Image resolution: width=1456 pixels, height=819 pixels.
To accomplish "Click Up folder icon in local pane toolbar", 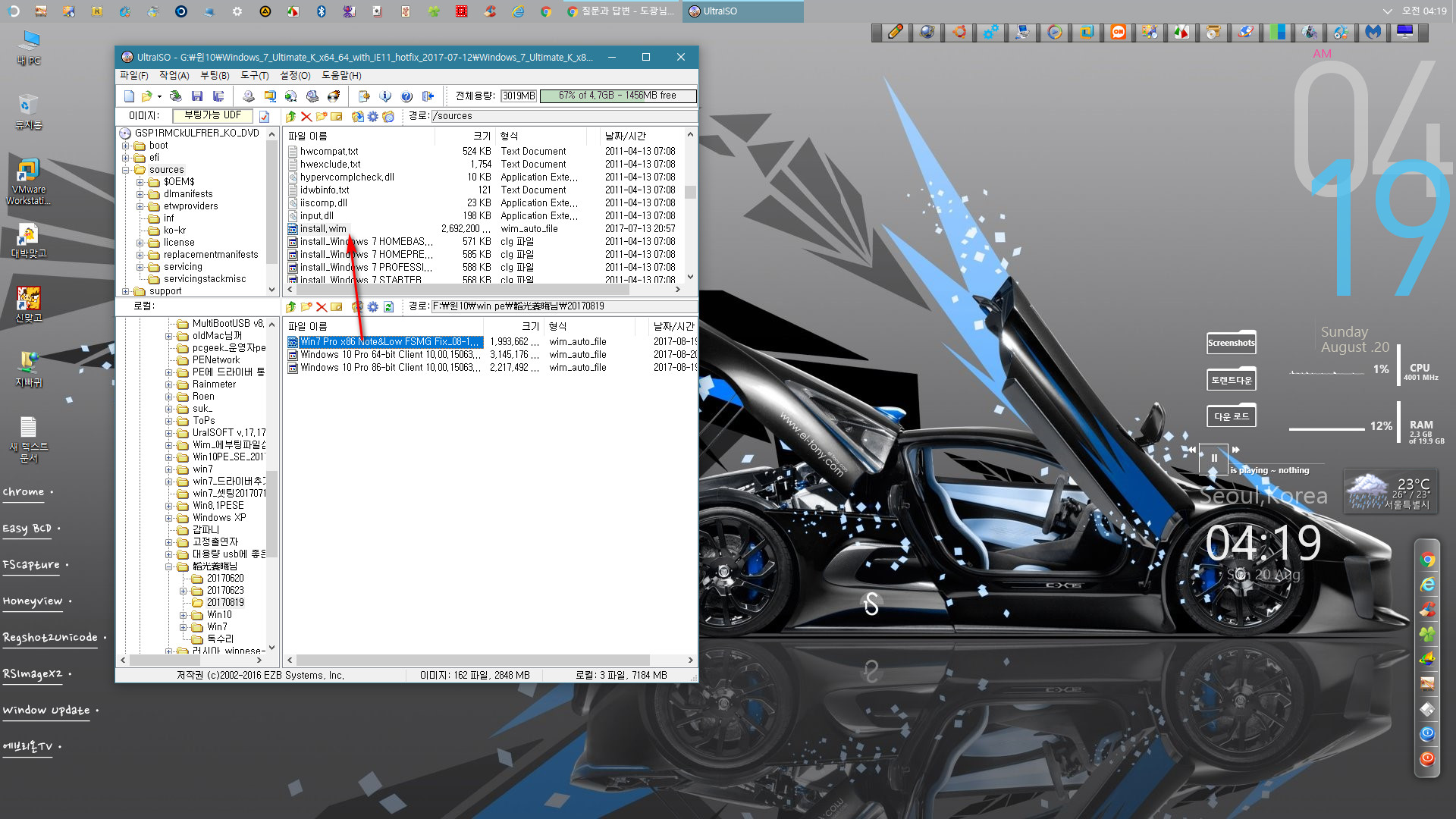I will pos(290,306).
